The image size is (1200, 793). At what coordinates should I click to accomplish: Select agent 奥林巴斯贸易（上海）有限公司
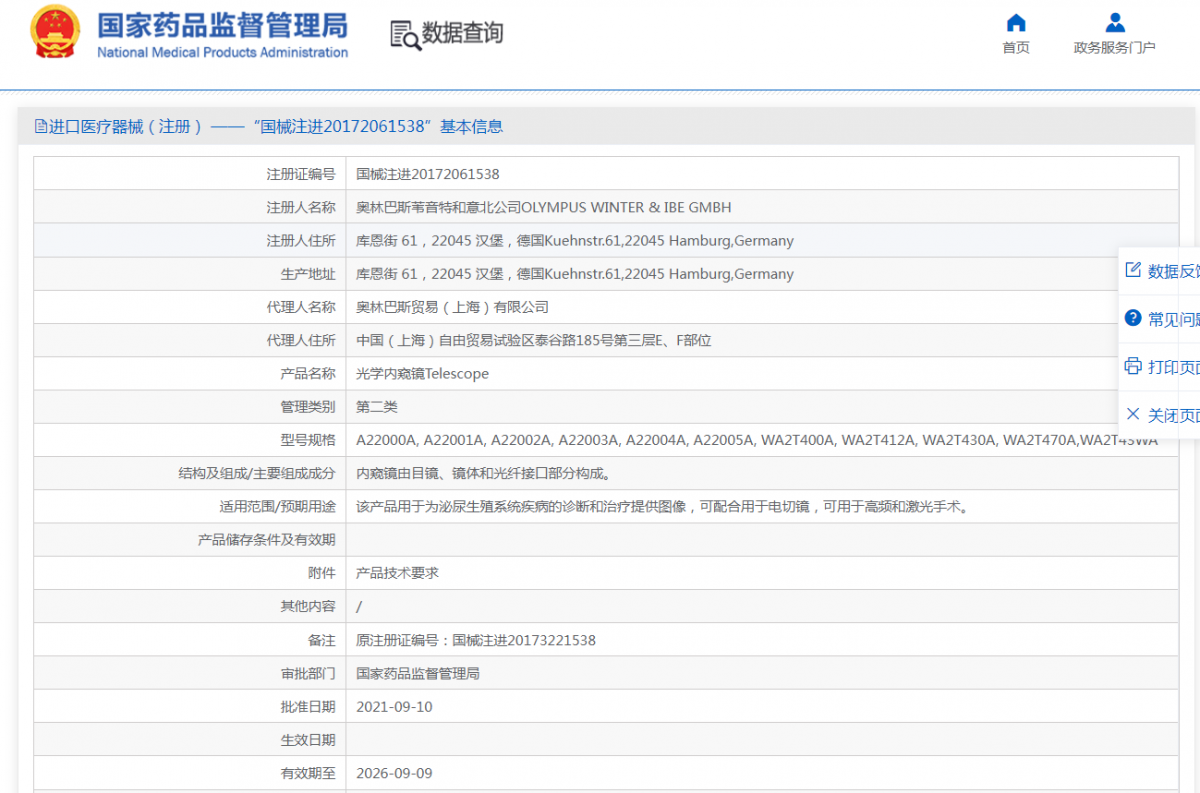[452, 307]
